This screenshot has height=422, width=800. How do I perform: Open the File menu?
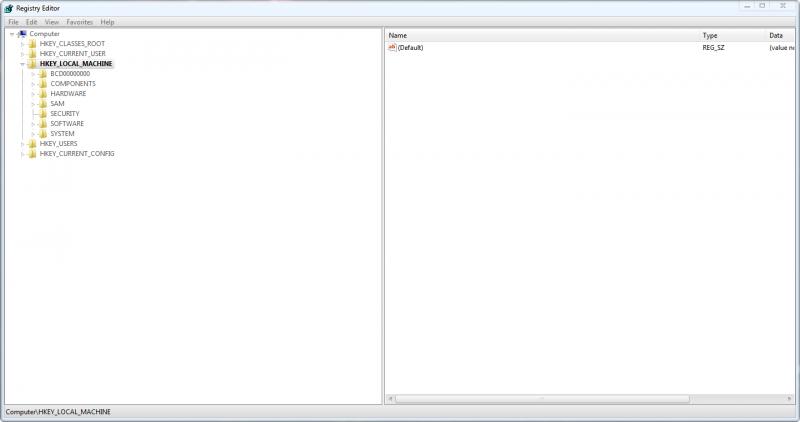pos(13,22)
